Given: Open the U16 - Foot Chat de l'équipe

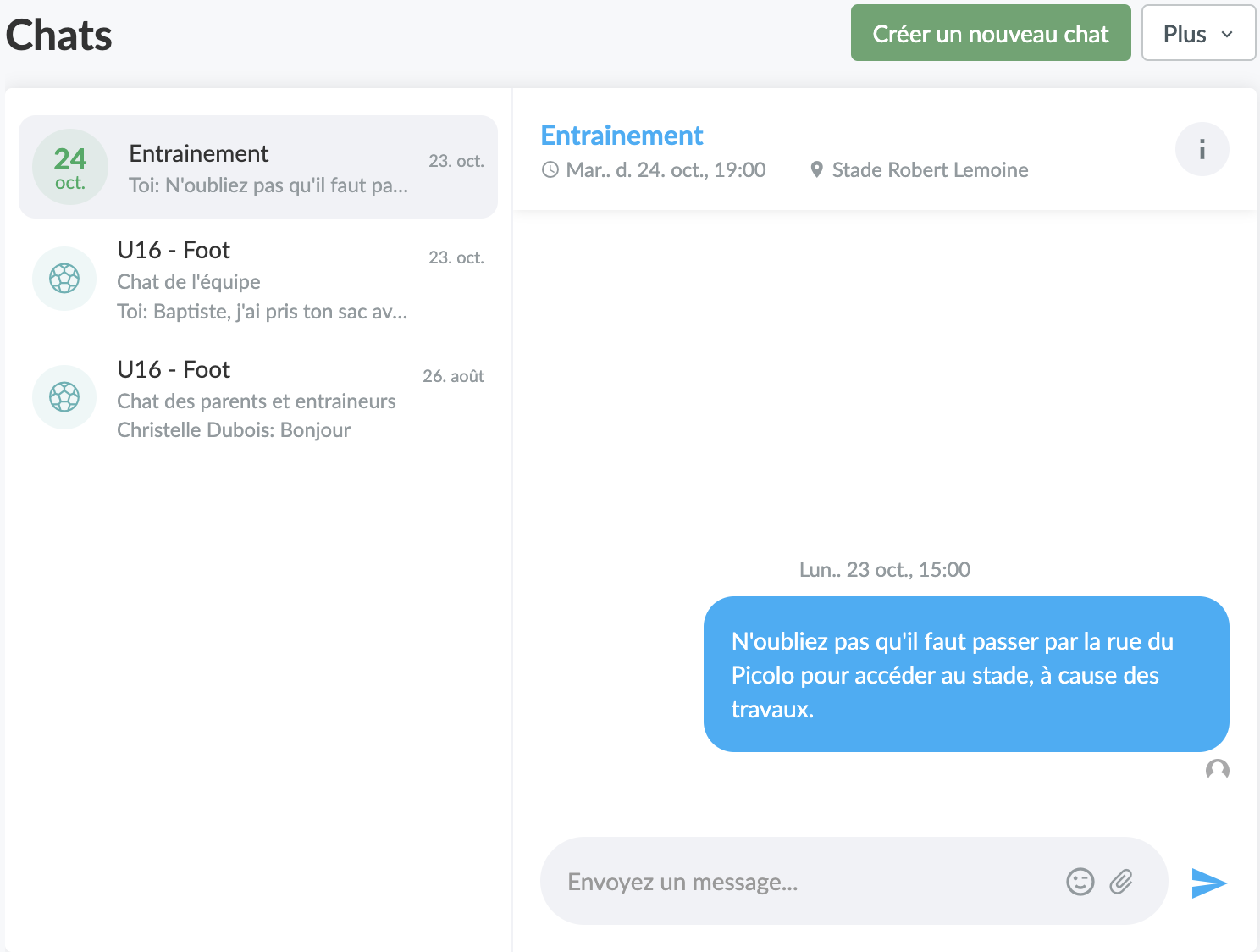Looking at the screenshot, I should 258,280.
